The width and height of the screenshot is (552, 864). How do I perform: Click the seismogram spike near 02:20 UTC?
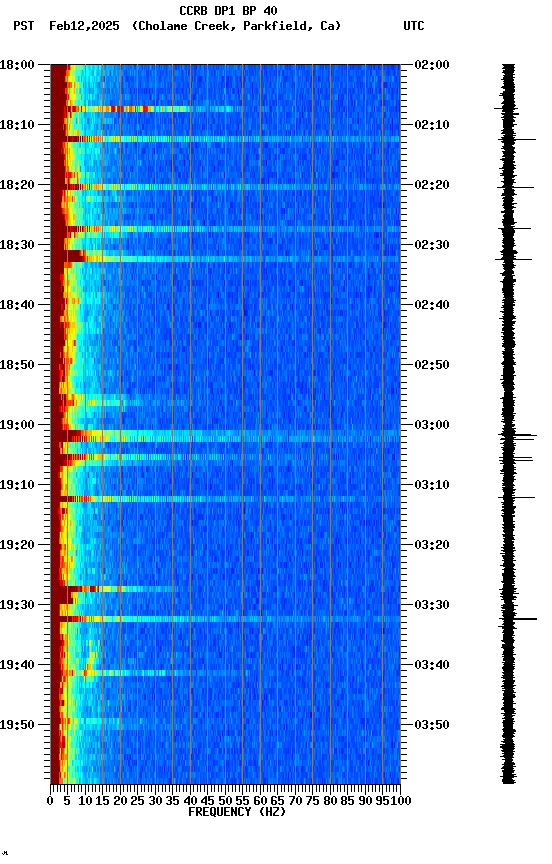(516, 188)
